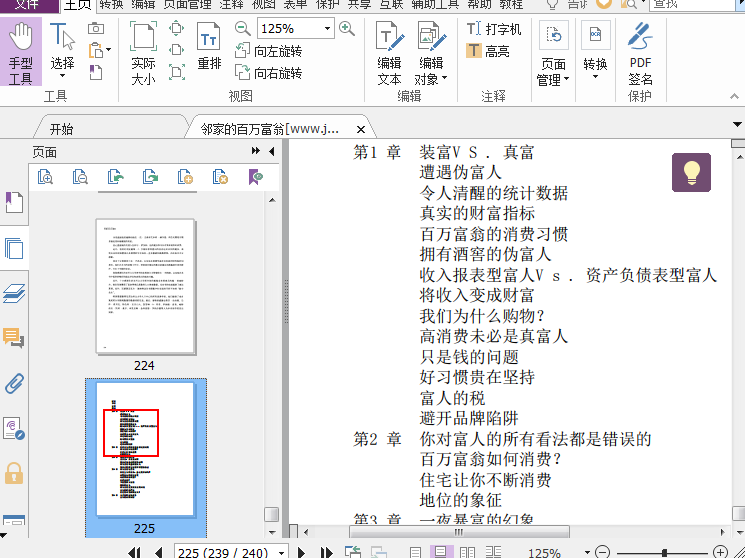
Task: Click status bar zoom out minus button
Action: click(602, 552)
